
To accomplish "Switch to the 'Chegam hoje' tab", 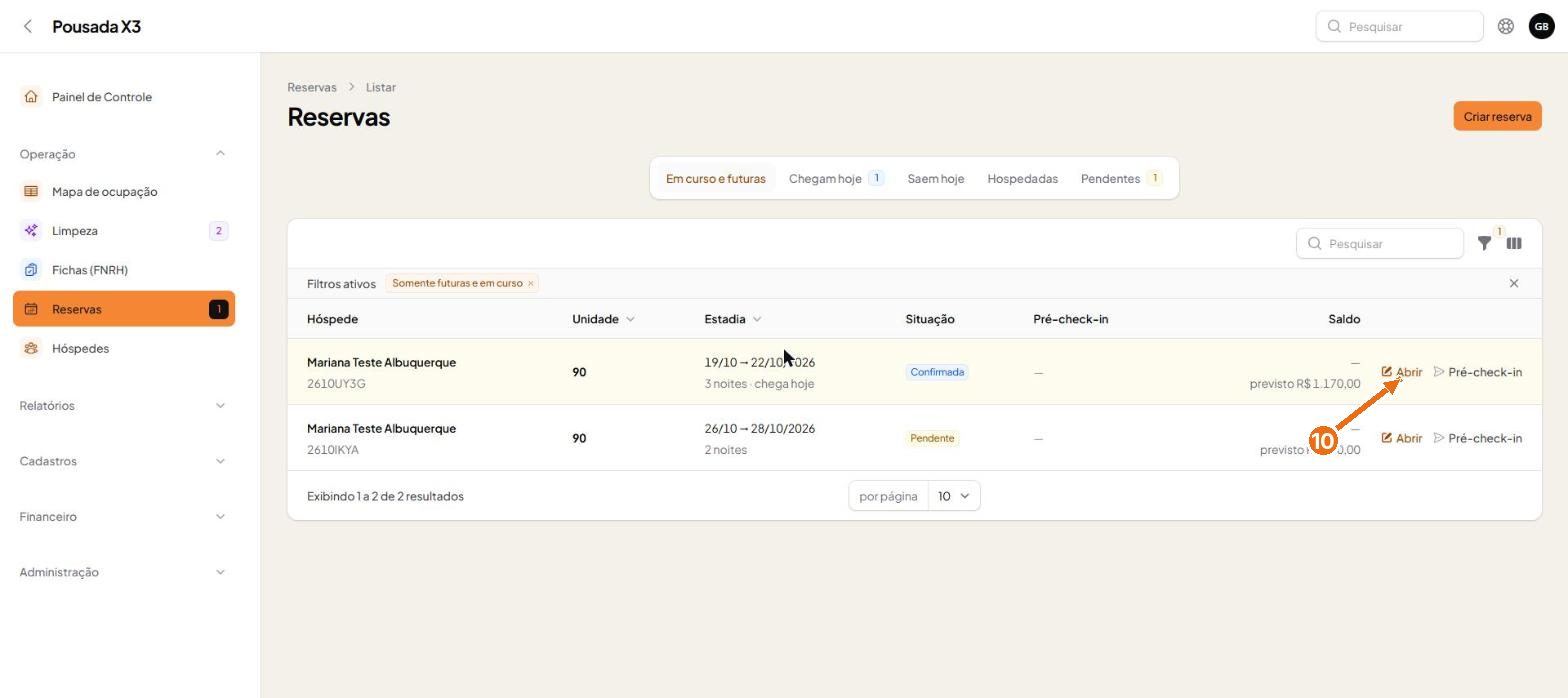I will [x=836, y=178].
